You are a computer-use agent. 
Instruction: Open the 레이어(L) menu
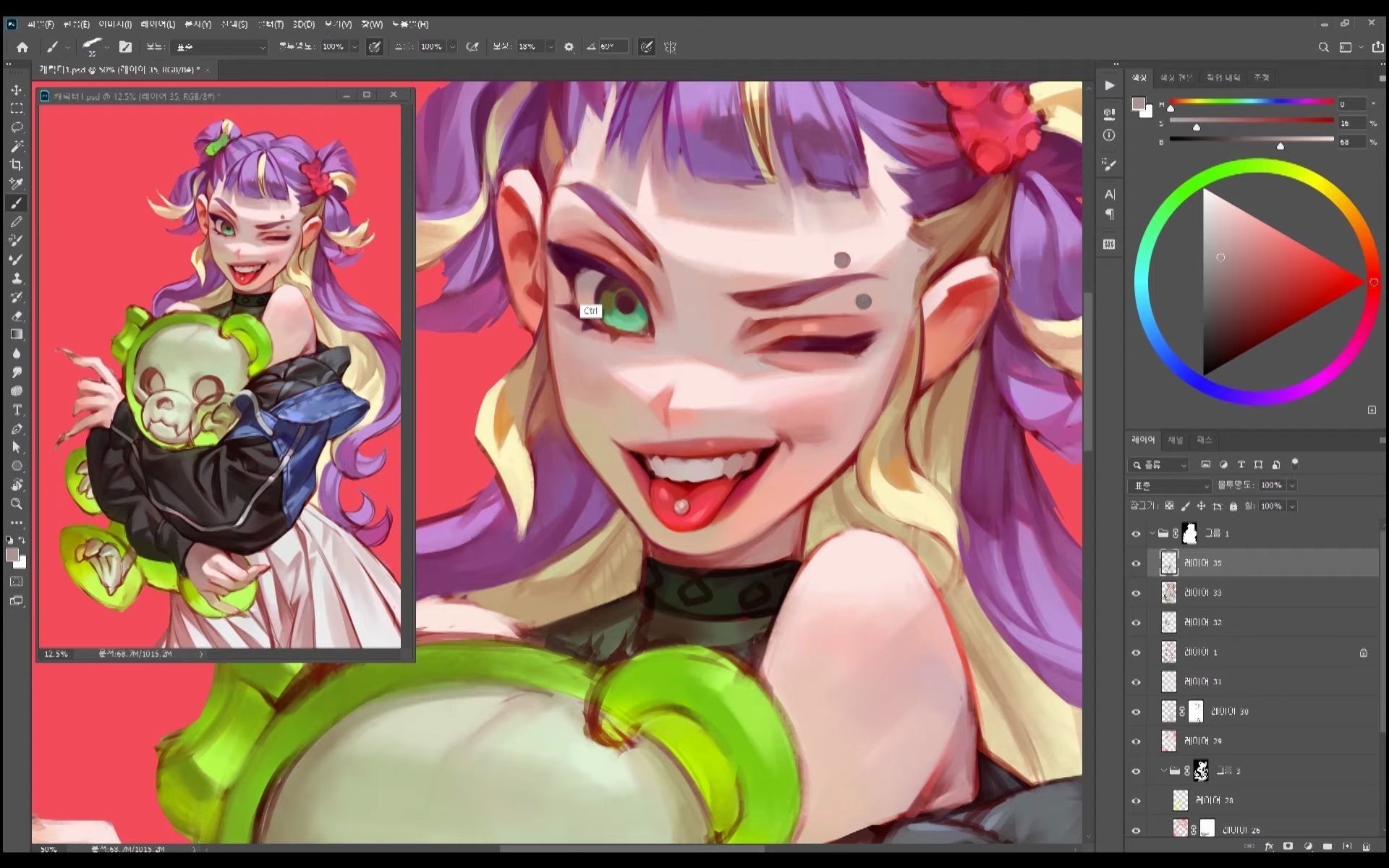coord(157,25)
